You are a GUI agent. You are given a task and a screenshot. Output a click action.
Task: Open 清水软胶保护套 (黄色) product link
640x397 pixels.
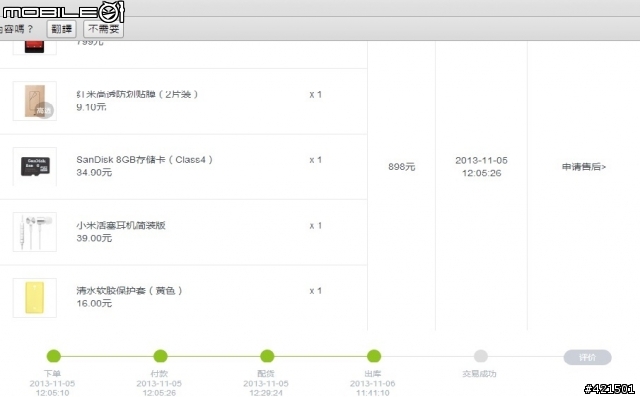pyautogui.click(x=129, y=291)
